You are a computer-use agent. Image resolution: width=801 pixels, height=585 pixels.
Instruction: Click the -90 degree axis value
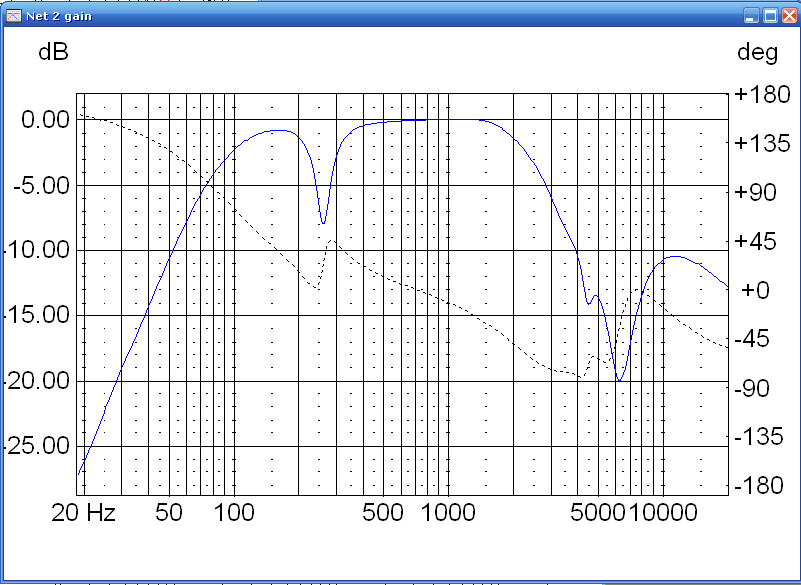pyautogui.click(x=751, y=389)
